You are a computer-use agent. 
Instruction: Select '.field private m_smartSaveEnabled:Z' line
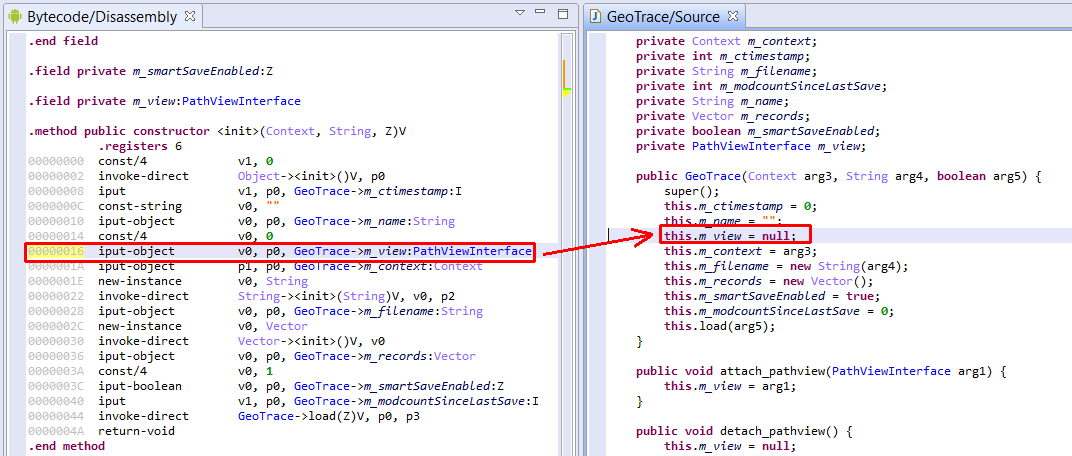click(x=150, y=71)
